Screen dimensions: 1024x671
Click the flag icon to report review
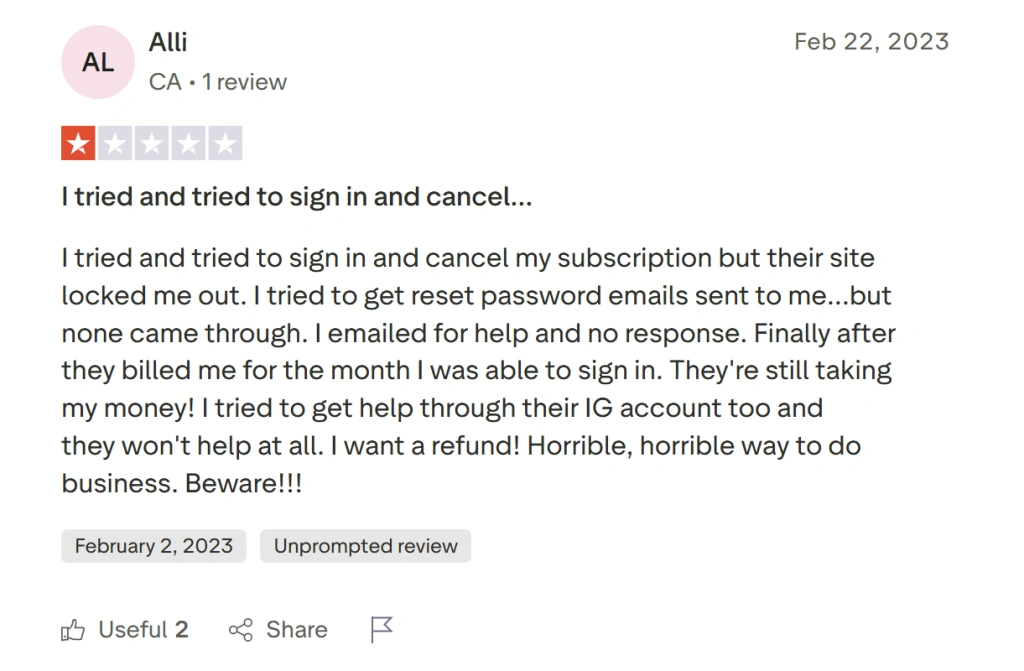point(381,629)
